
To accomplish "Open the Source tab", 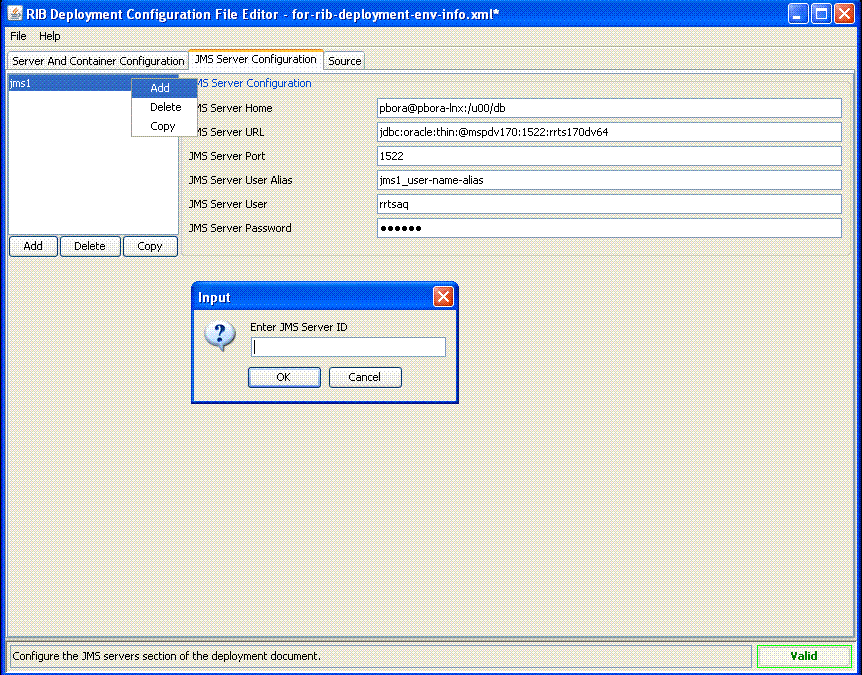I will point(345,61).
